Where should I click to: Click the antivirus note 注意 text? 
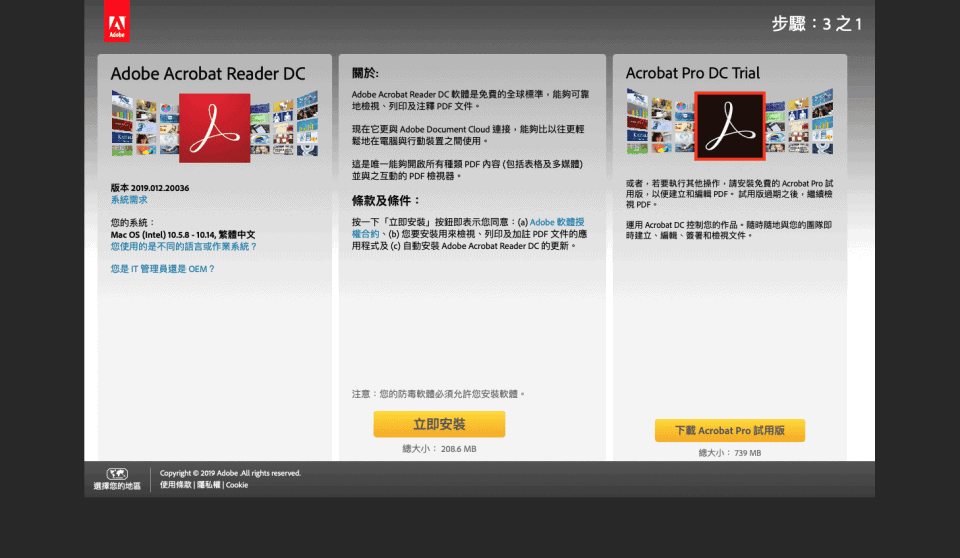438,394
